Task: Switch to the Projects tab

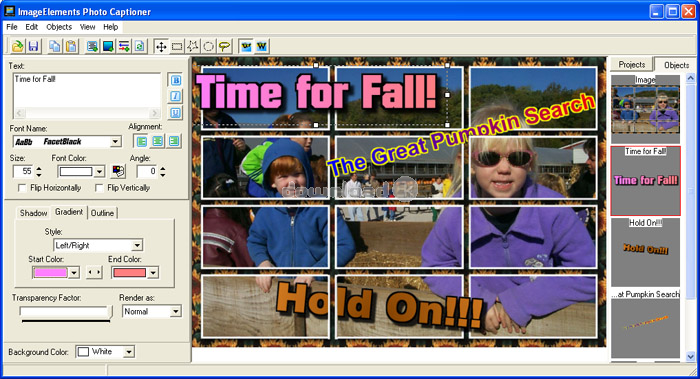Action: pyautogui.click(x=632, y=65)
